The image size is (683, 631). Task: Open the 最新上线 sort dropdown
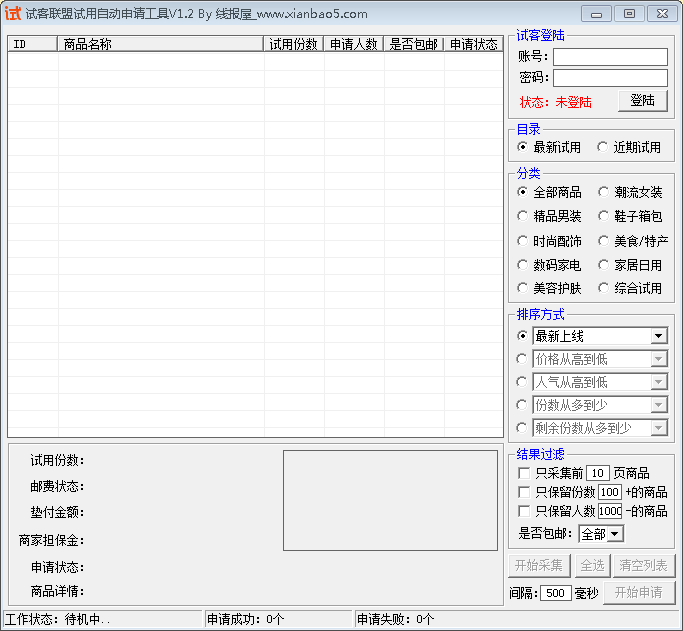(659, 336)
